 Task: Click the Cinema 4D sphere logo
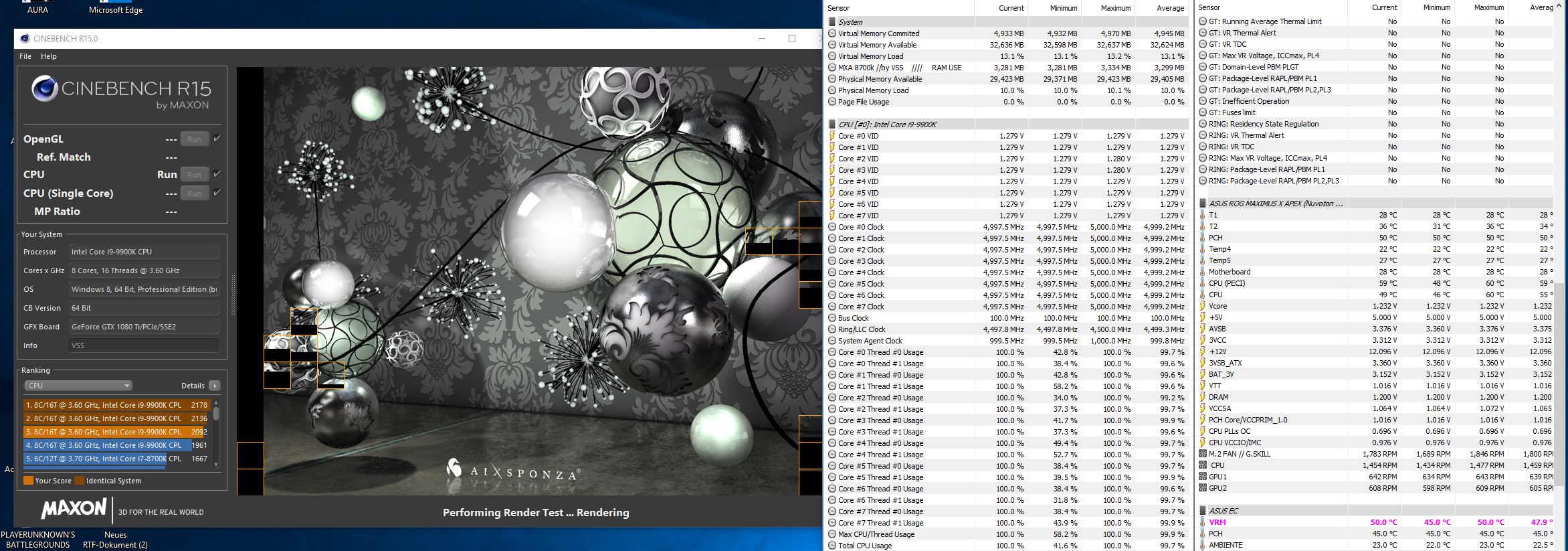[45, 88]
